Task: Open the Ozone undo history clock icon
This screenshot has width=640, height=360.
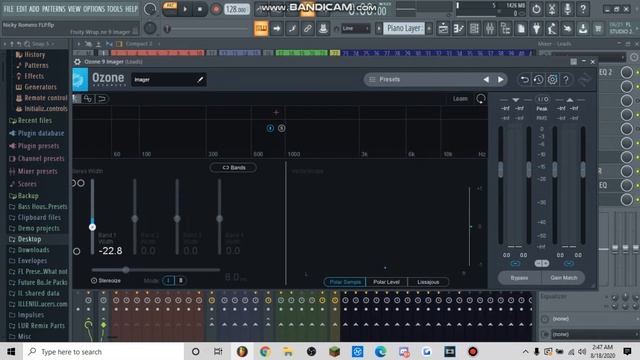Action: pyautogui.click(x=538, y=80)
